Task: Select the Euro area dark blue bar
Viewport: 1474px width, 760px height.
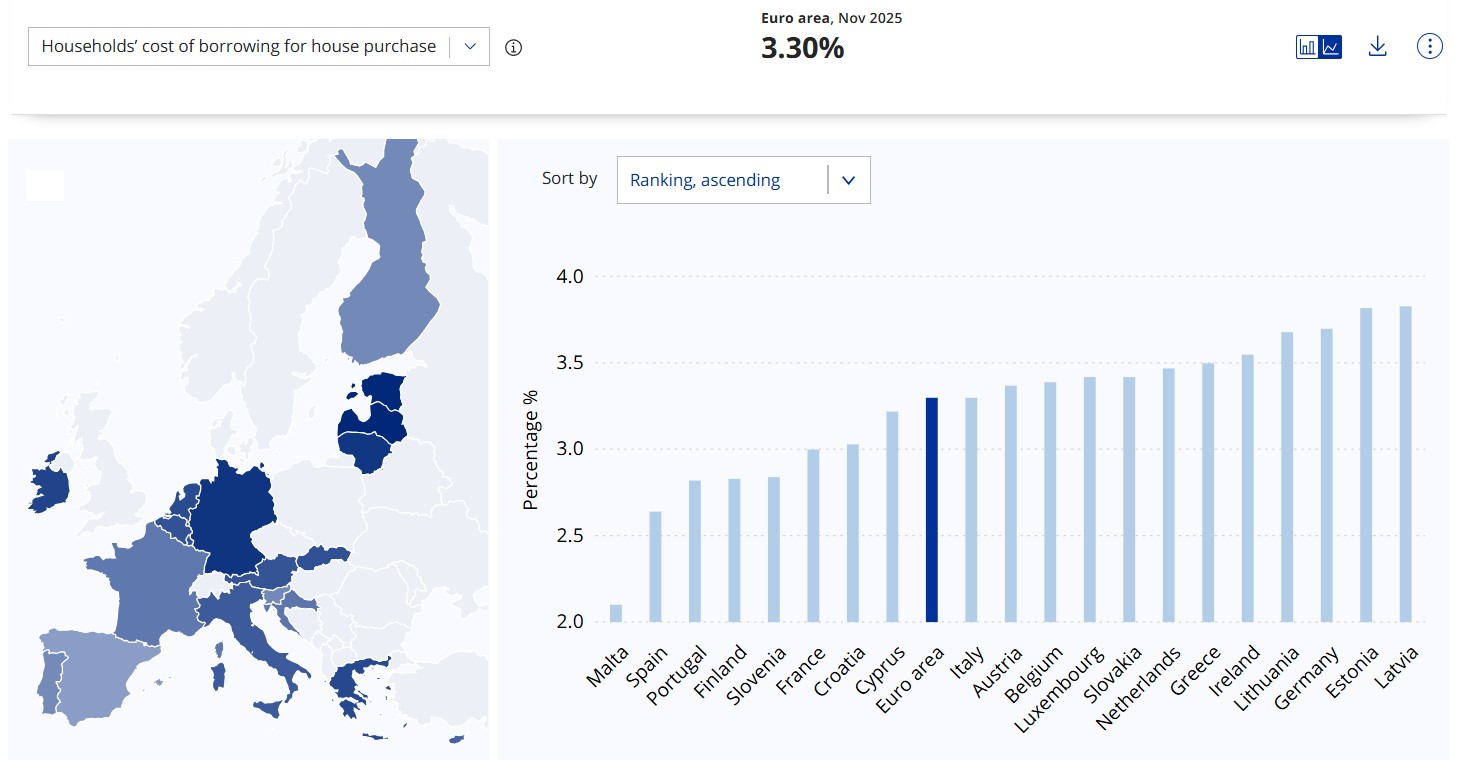Action: pos(932,509)
